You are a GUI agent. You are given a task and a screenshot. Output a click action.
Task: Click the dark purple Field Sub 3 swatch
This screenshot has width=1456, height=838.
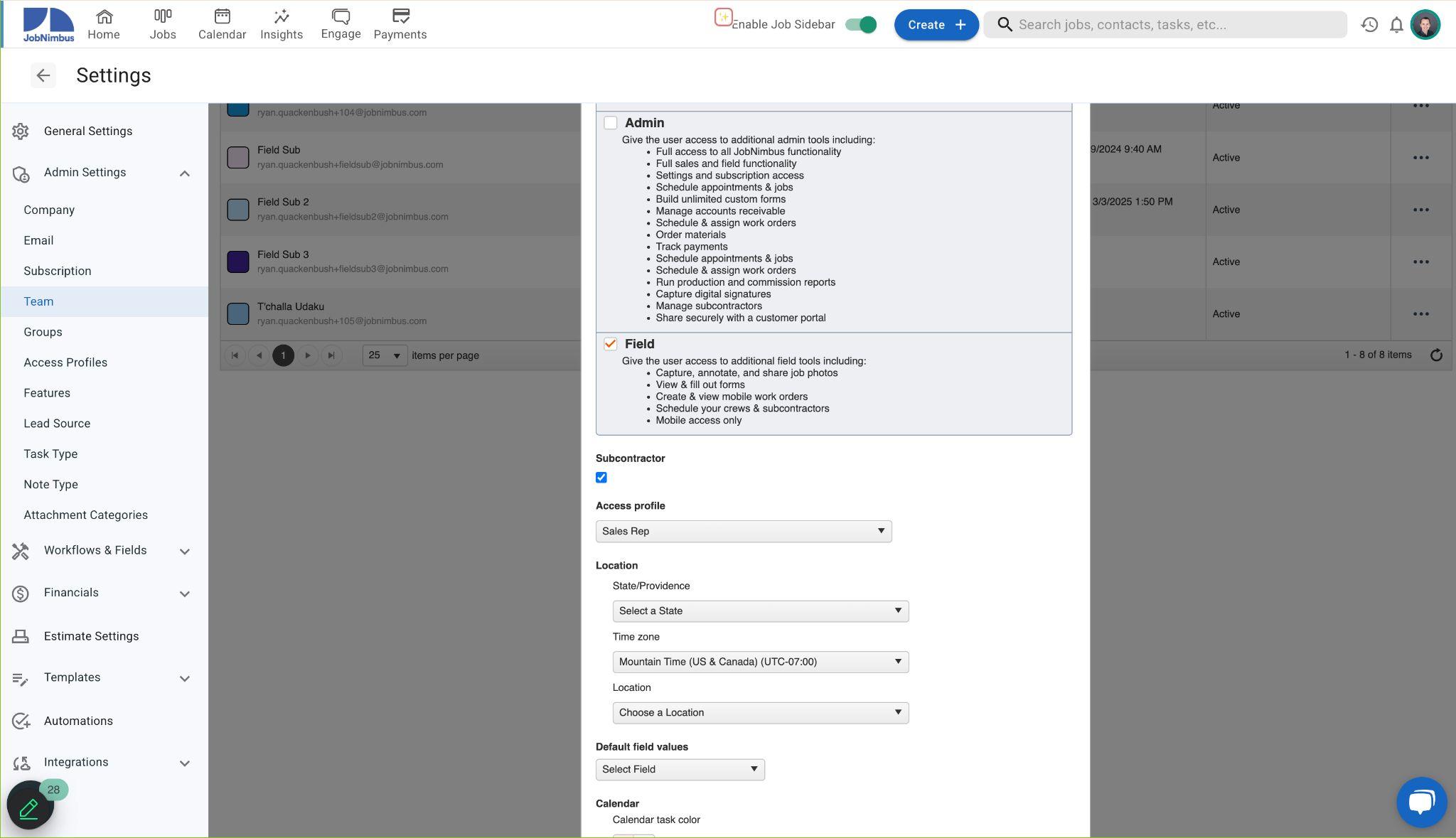point(238,262)
